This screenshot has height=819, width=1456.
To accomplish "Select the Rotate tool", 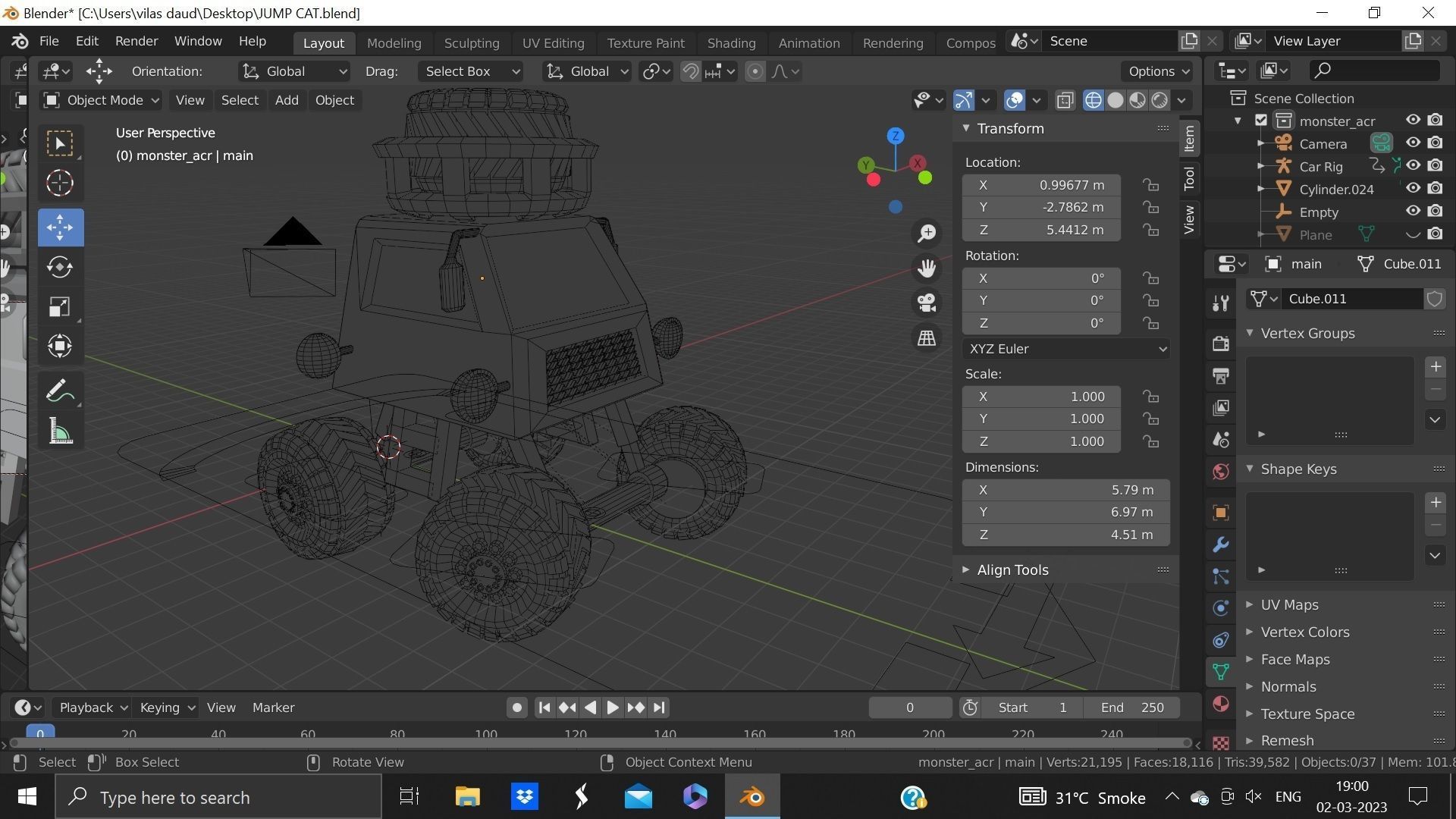I will point(59,267).
